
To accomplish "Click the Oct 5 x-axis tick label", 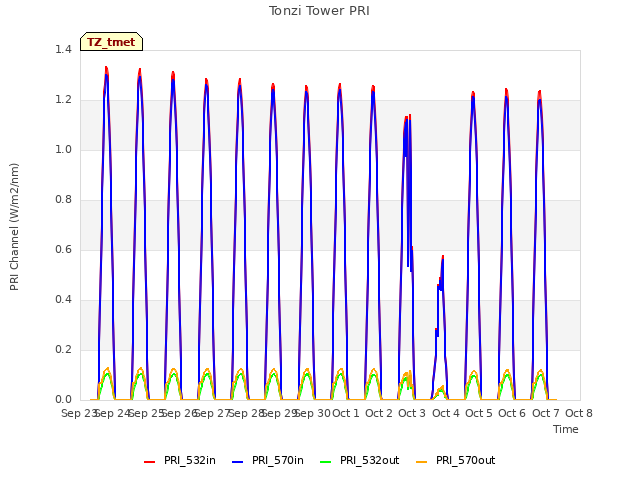I will click(479, 413).
